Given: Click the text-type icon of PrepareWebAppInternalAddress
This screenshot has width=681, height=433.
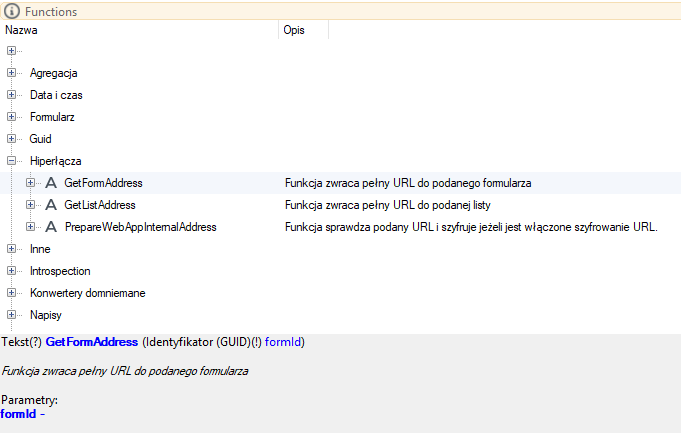Looking at the screenshot, I should click(x=51, y=227).
